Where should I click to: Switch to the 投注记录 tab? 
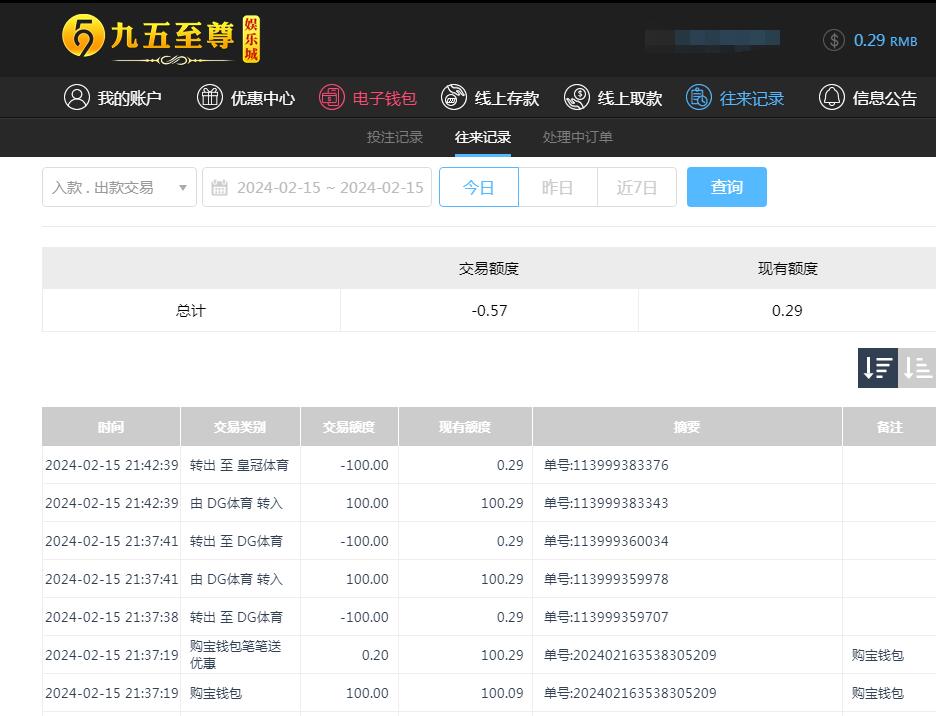click(x=394, y=137)
